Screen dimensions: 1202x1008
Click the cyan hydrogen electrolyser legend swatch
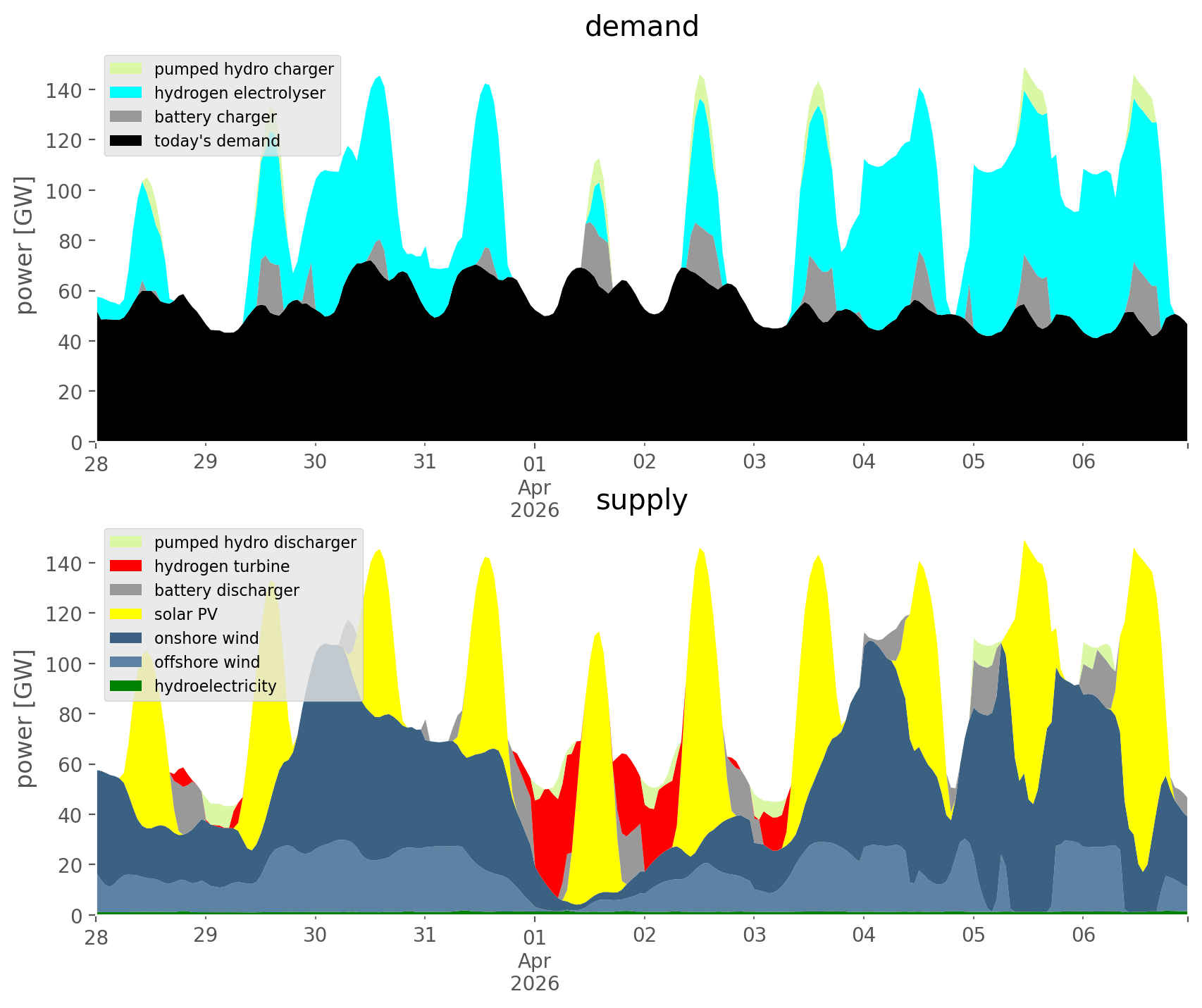tap(126, 93)
